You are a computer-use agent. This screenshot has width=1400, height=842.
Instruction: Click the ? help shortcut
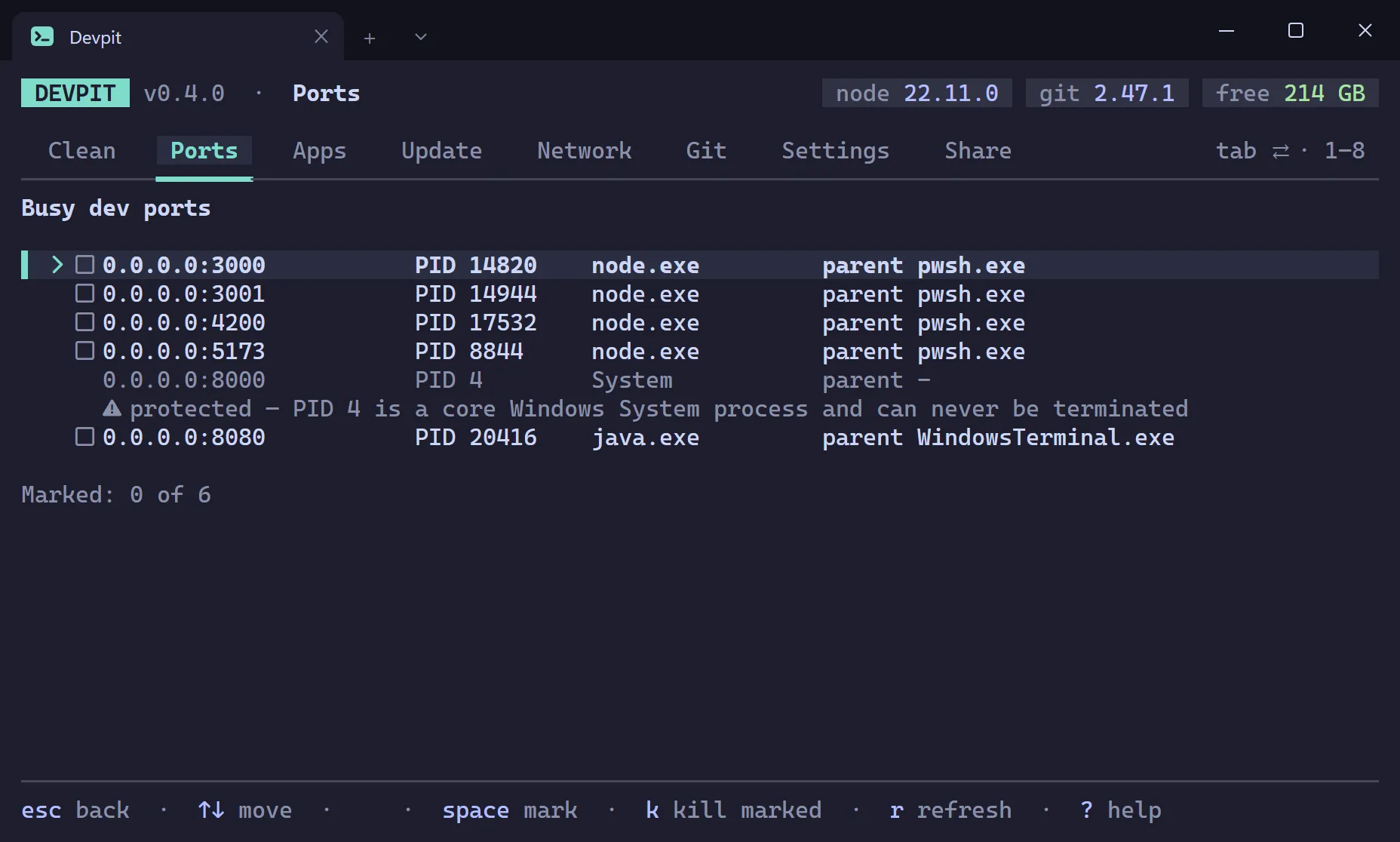point(1121,810)
